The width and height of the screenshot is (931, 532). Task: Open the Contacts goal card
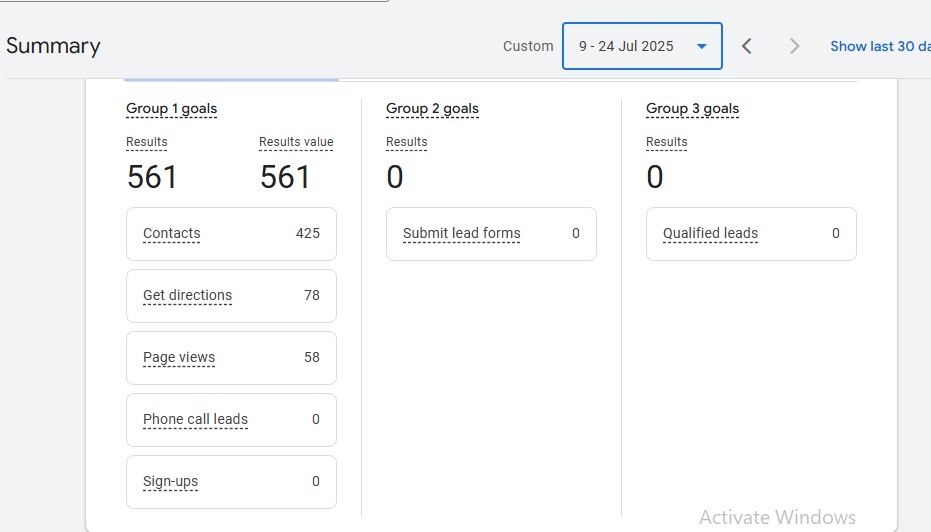231,234
